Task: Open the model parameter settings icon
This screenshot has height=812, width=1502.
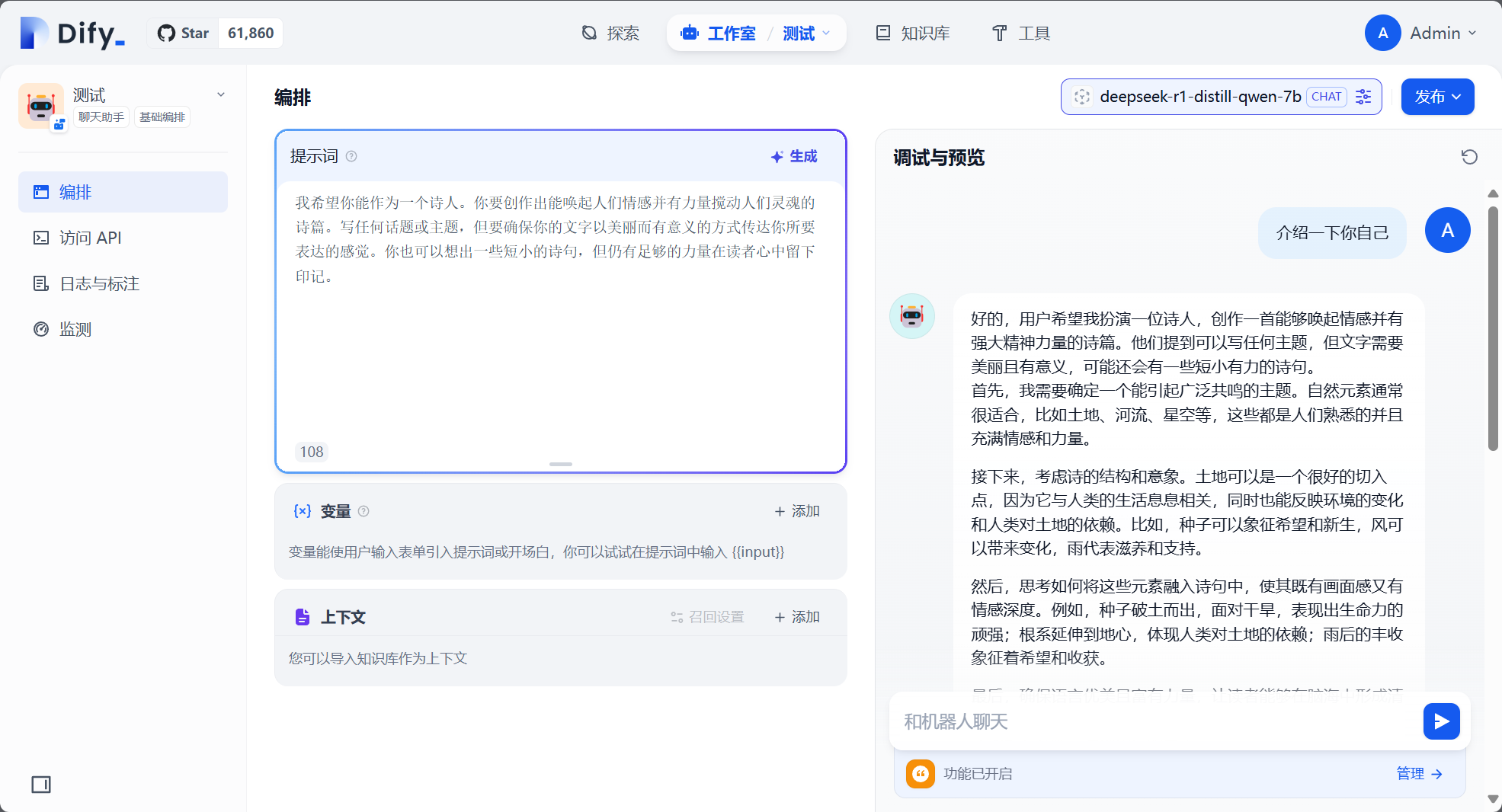Action: click(1363, 97)
